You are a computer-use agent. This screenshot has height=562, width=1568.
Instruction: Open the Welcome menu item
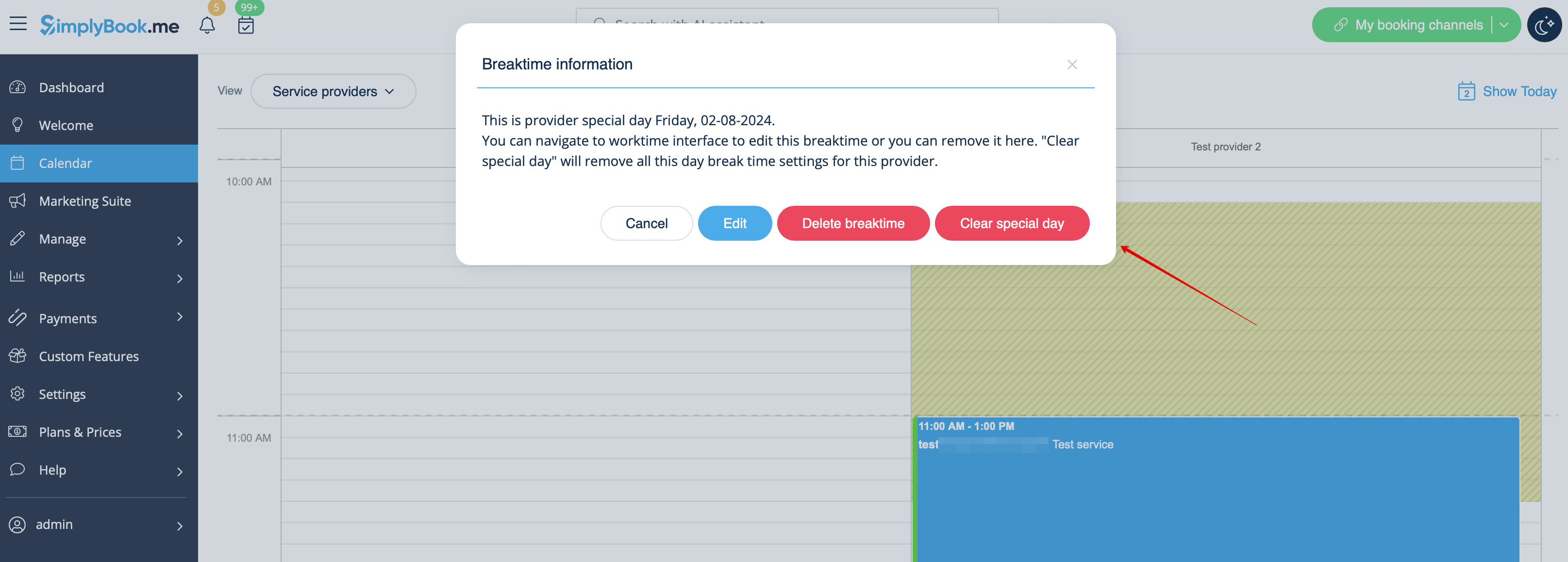[99, 125]
